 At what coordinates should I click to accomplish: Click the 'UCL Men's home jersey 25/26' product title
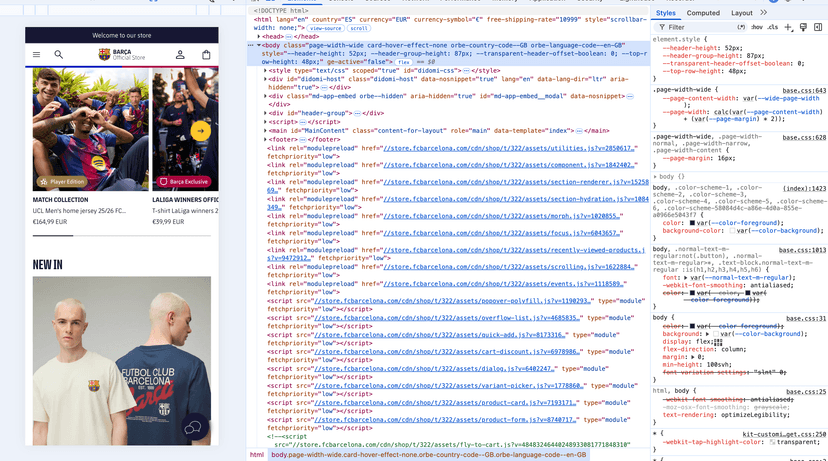tap(79, 211)
